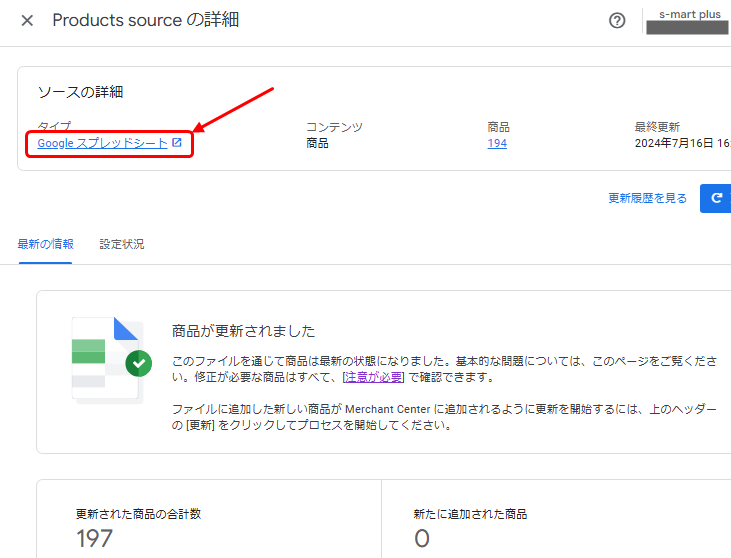The image size is (731, 558).
Task: Click the 新たに追加された商品 zero value
Action: click(421, 538)
